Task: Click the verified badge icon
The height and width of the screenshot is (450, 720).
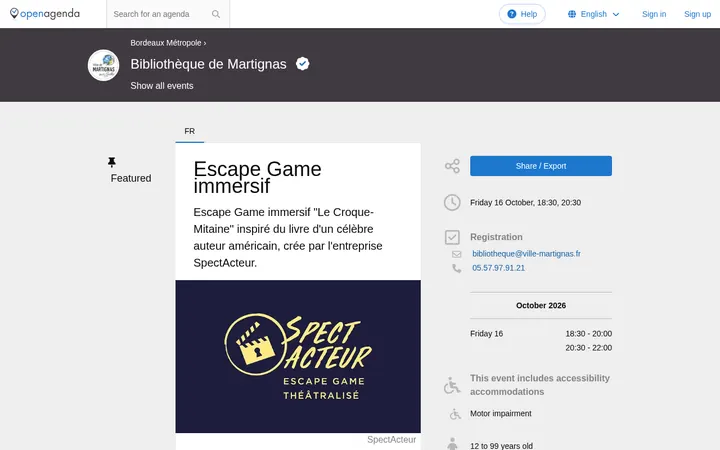Action: click(x=302, y=64)
